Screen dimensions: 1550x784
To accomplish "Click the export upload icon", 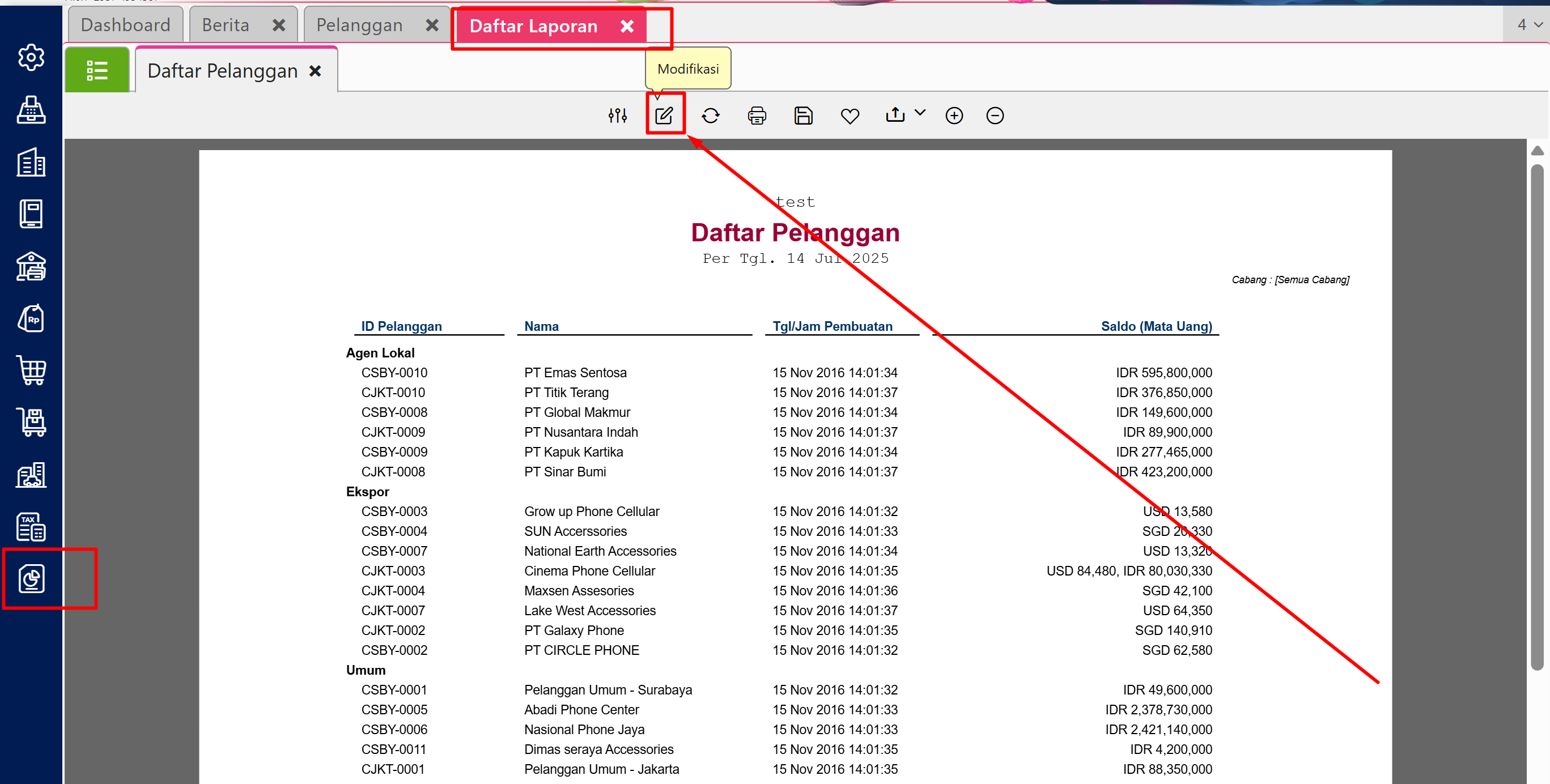I will 895,114.
